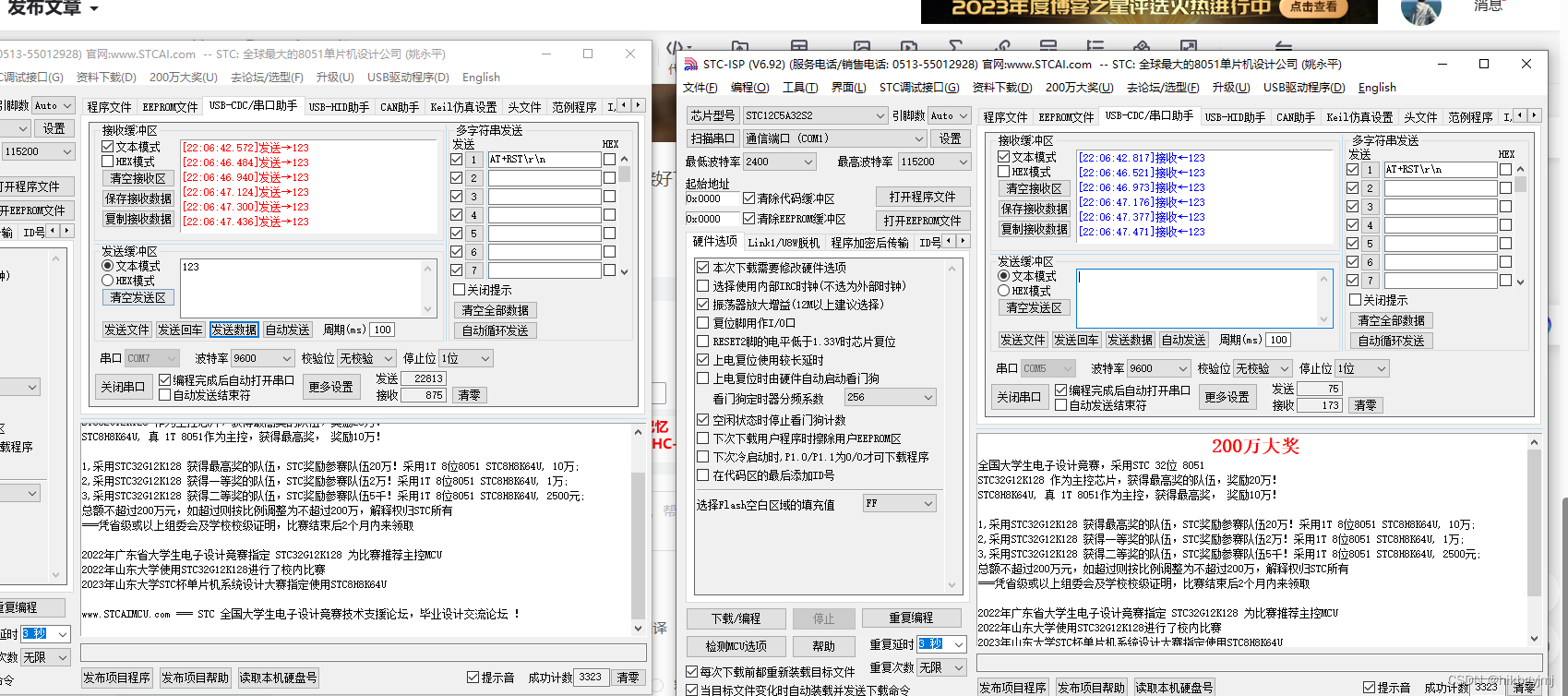
Task: Click right window 200万大奖 text scrollbar thumb
Action: tap(1534, 522)
